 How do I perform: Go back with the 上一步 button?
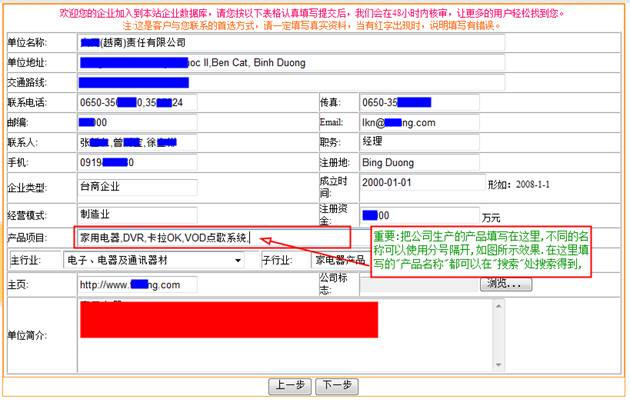tap(289, 386)
